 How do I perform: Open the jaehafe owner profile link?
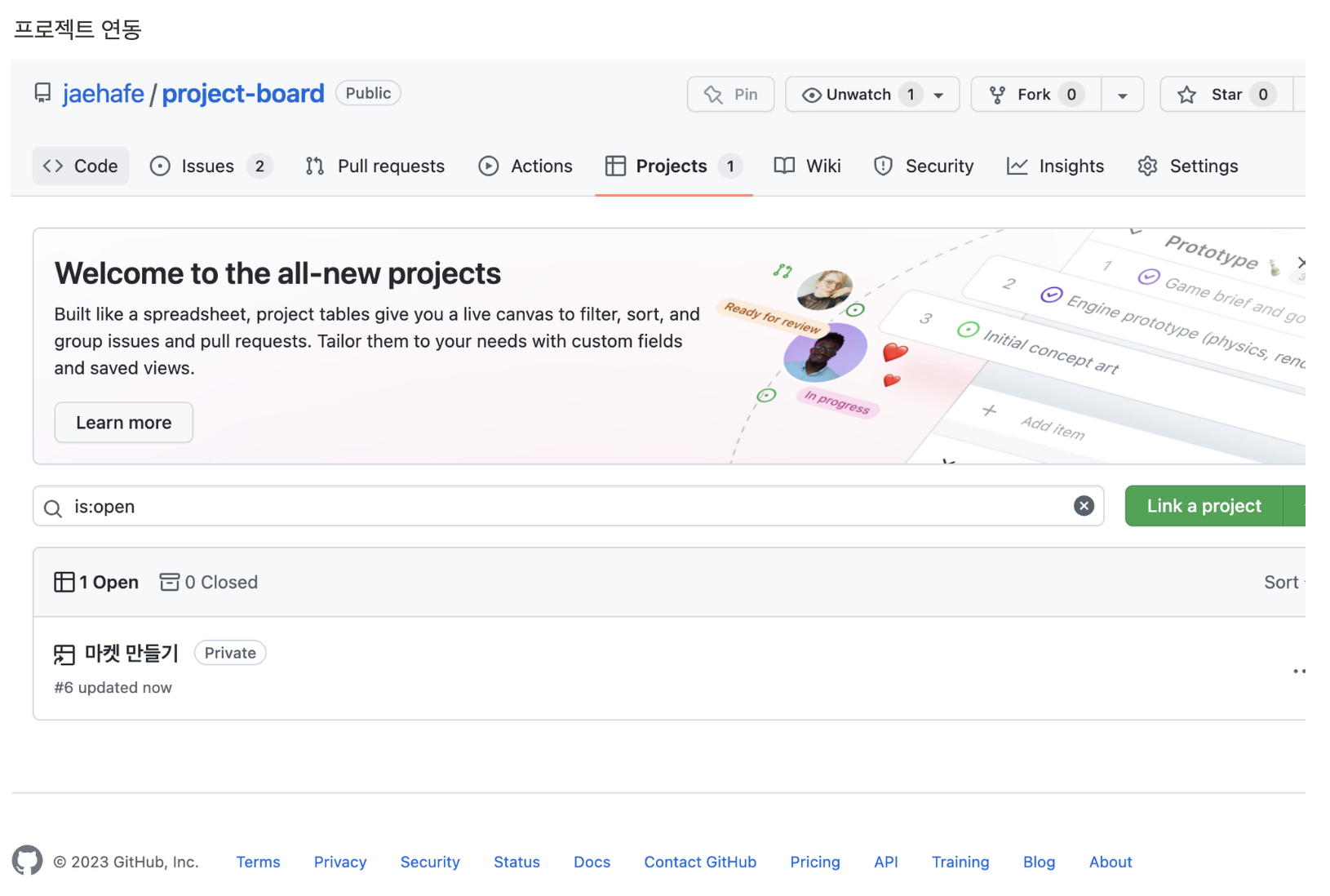[103, 94]
